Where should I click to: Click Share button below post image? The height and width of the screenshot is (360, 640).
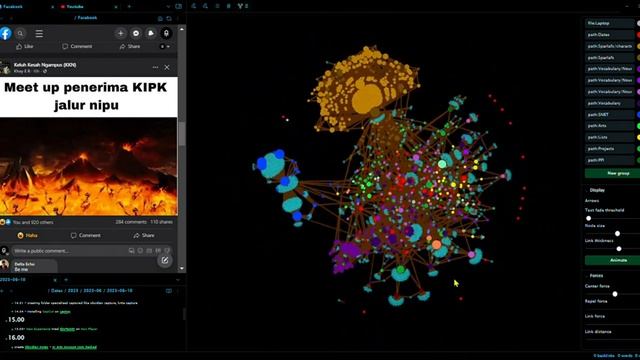144,236
